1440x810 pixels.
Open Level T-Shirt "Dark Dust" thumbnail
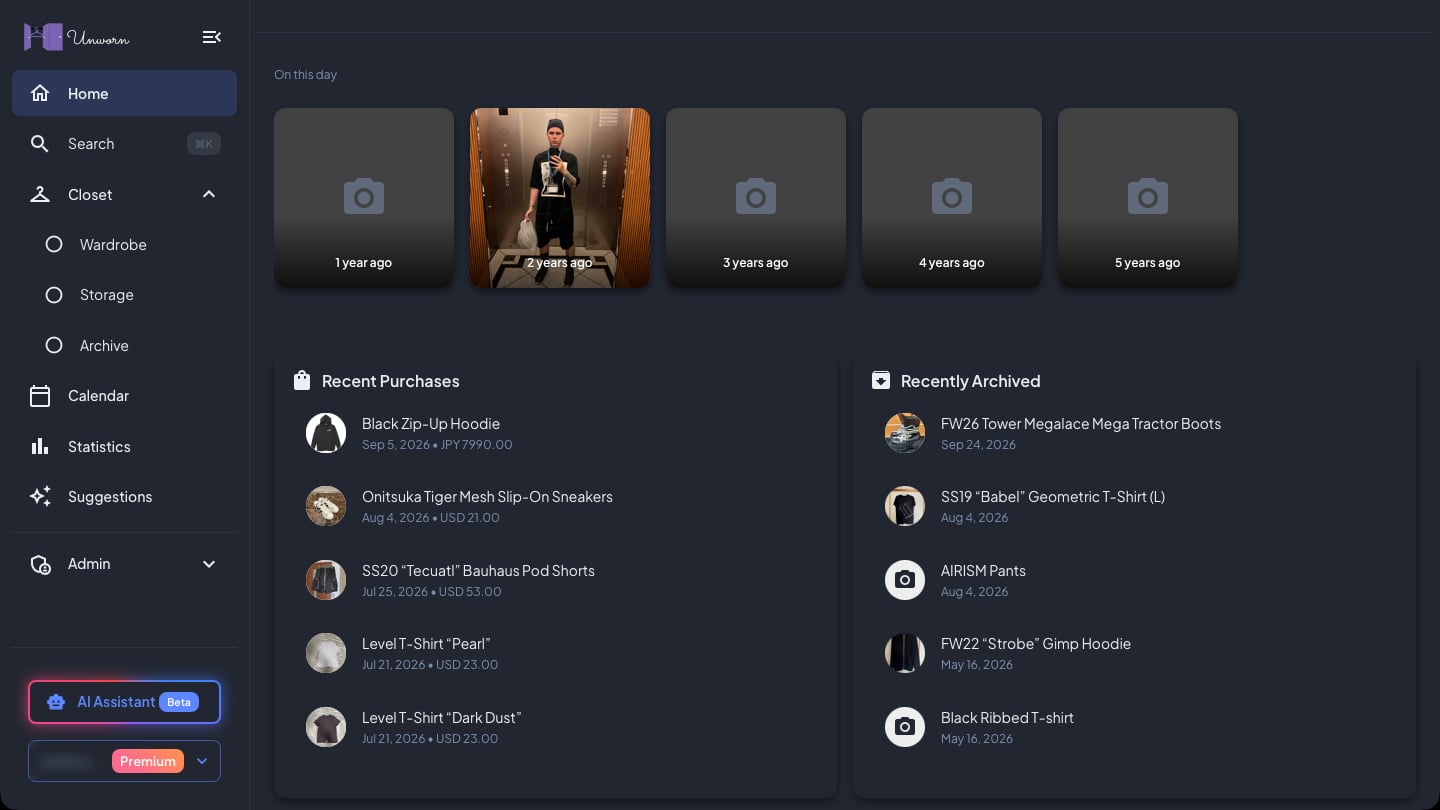click(x=326, y=727)
